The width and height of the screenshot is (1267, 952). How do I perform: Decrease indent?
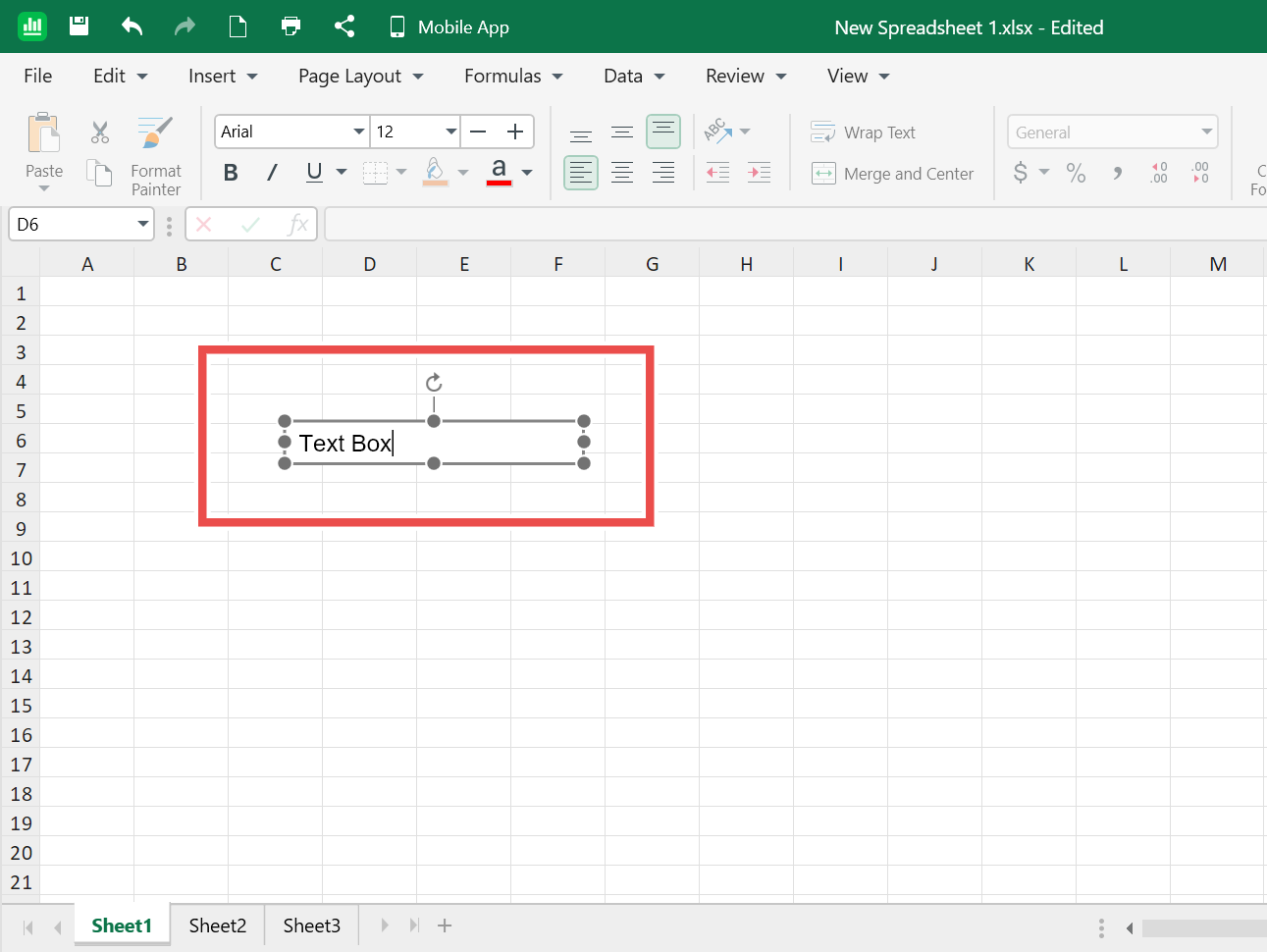pyautogui.click(x=718, y=173)
